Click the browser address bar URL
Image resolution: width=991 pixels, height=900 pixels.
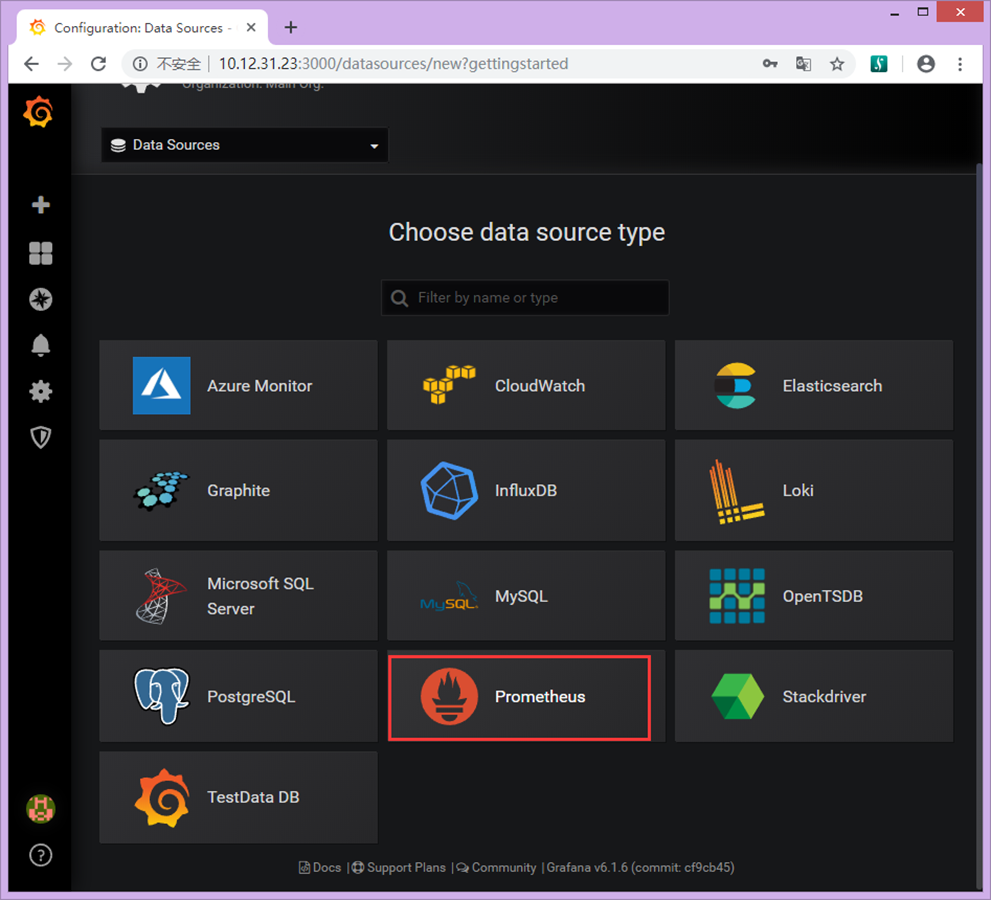click(393, 64)
